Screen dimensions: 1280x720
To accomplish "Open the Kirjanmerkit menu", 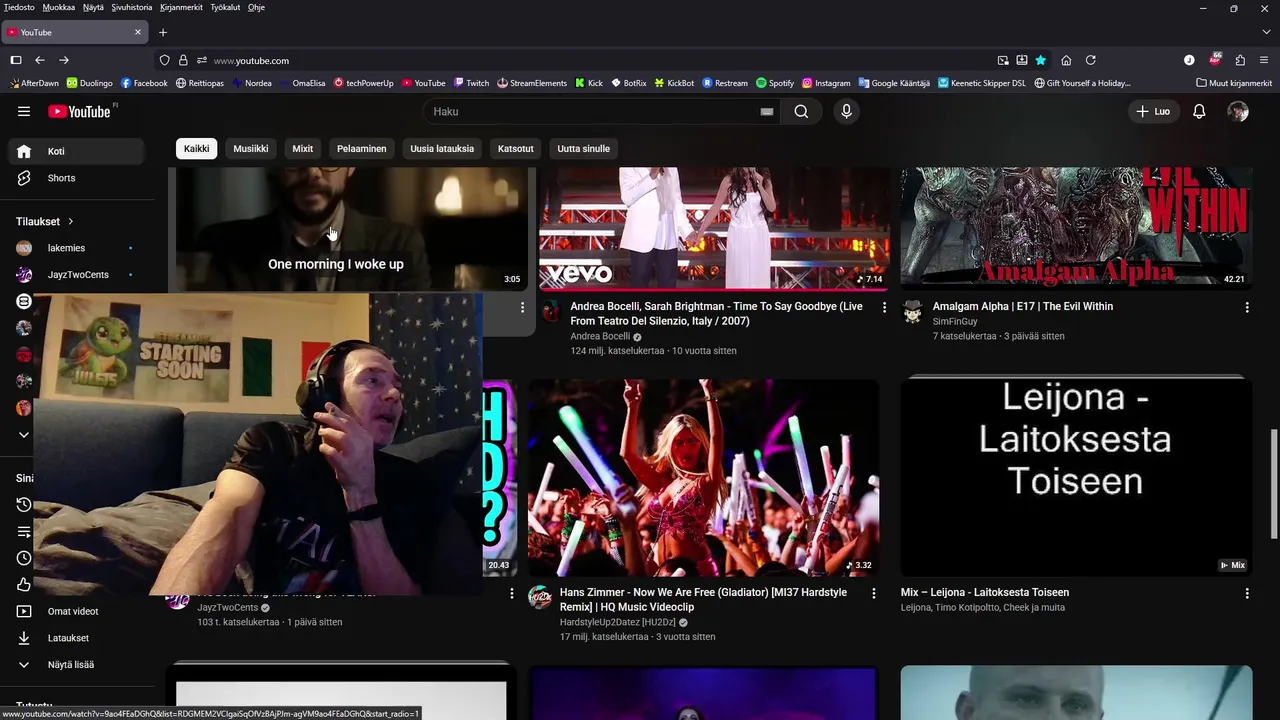I will pos(181,7).
